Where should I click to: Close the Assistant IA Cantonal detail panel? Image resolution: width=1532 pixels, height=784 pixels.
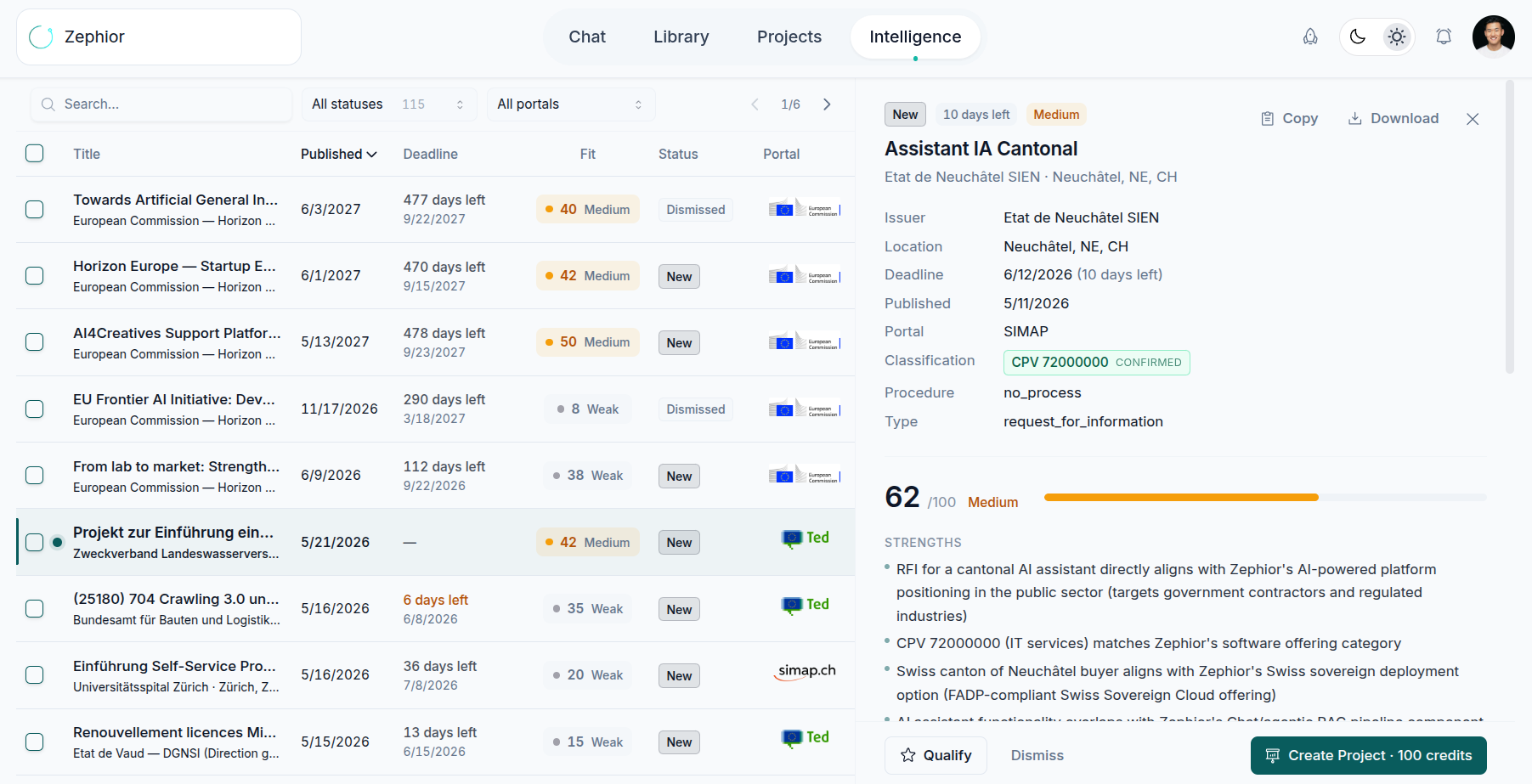tap(1473, 119)
